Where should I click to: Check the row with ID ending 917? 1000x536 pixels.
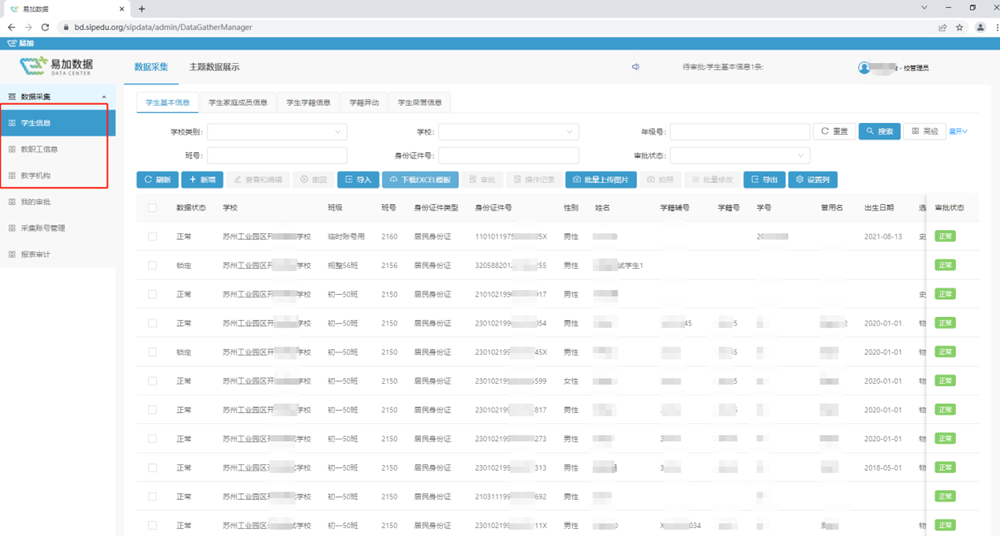click(152, 294)
